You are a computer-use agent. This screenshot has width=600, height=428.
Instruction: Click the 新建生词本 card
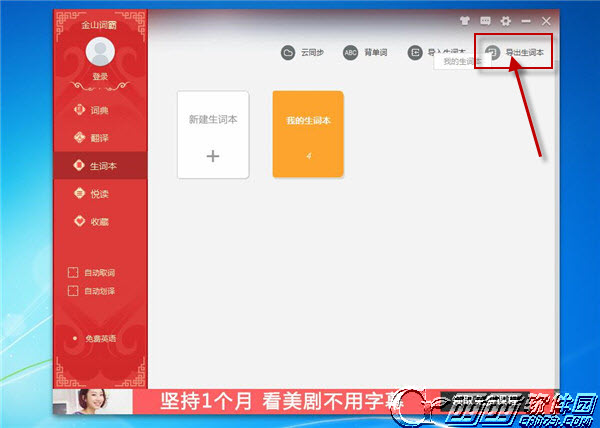click(213, 135)
